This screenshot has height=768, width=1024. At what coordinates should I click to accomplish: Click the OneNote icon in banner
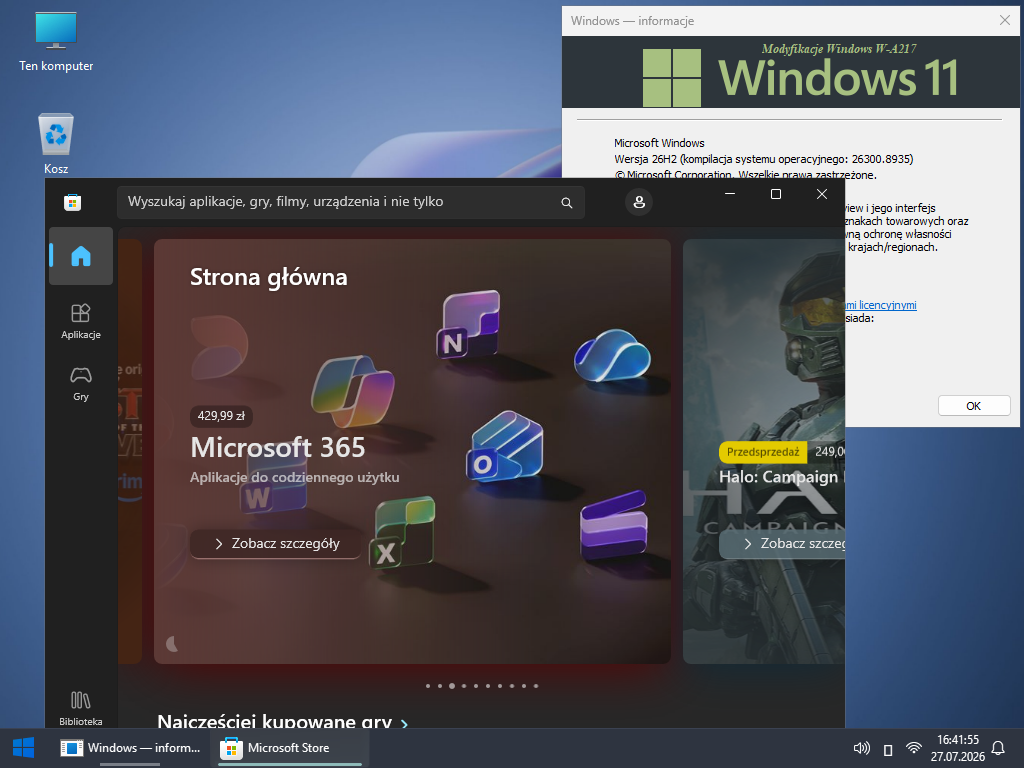tap(468, 325)
